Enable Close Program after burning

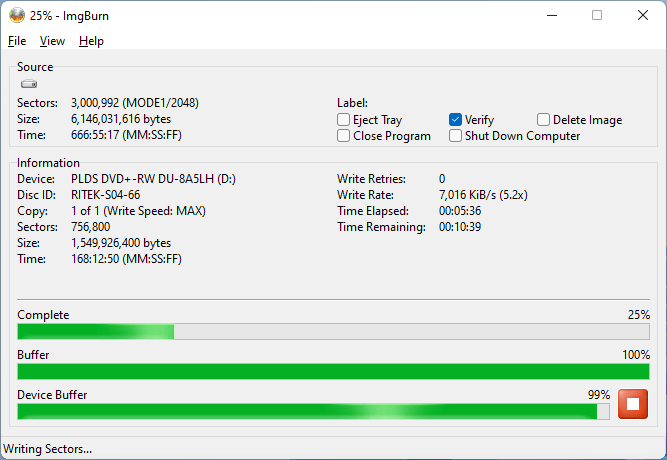(344, 136)
